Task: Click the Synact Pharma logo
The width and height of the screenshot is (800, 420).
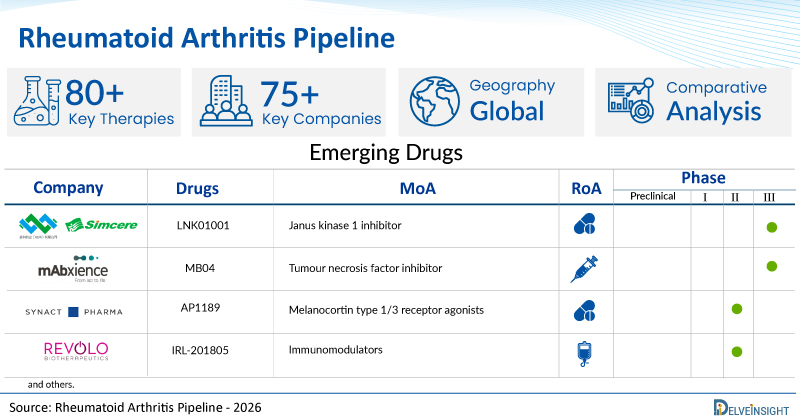Action: click(72, 311)
